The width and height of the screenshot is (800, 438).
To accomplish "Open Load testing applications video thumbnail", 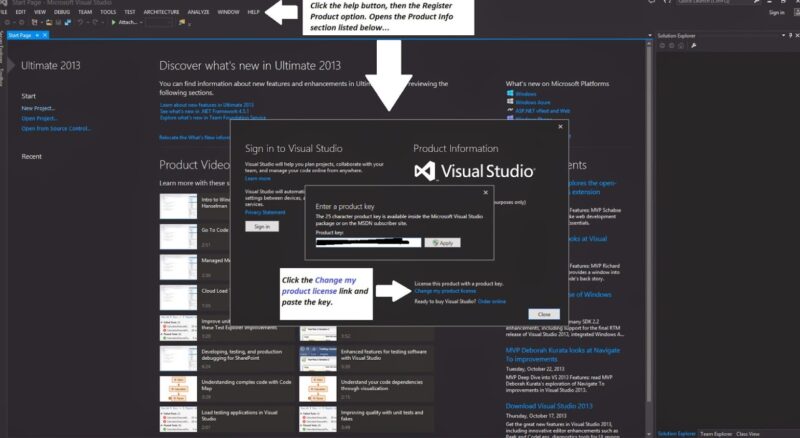I will pos(178,419).
